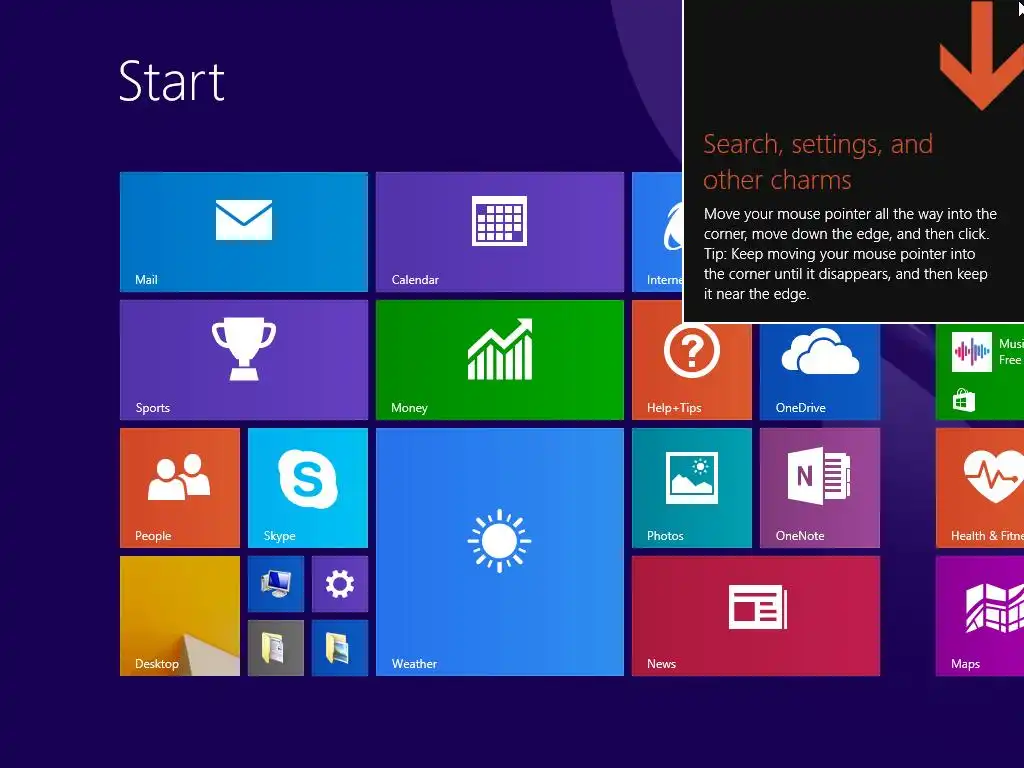Viewport: 1024px width, 768px height.
Task: Open the PC settings gear tile
Action: coord(340,584)
